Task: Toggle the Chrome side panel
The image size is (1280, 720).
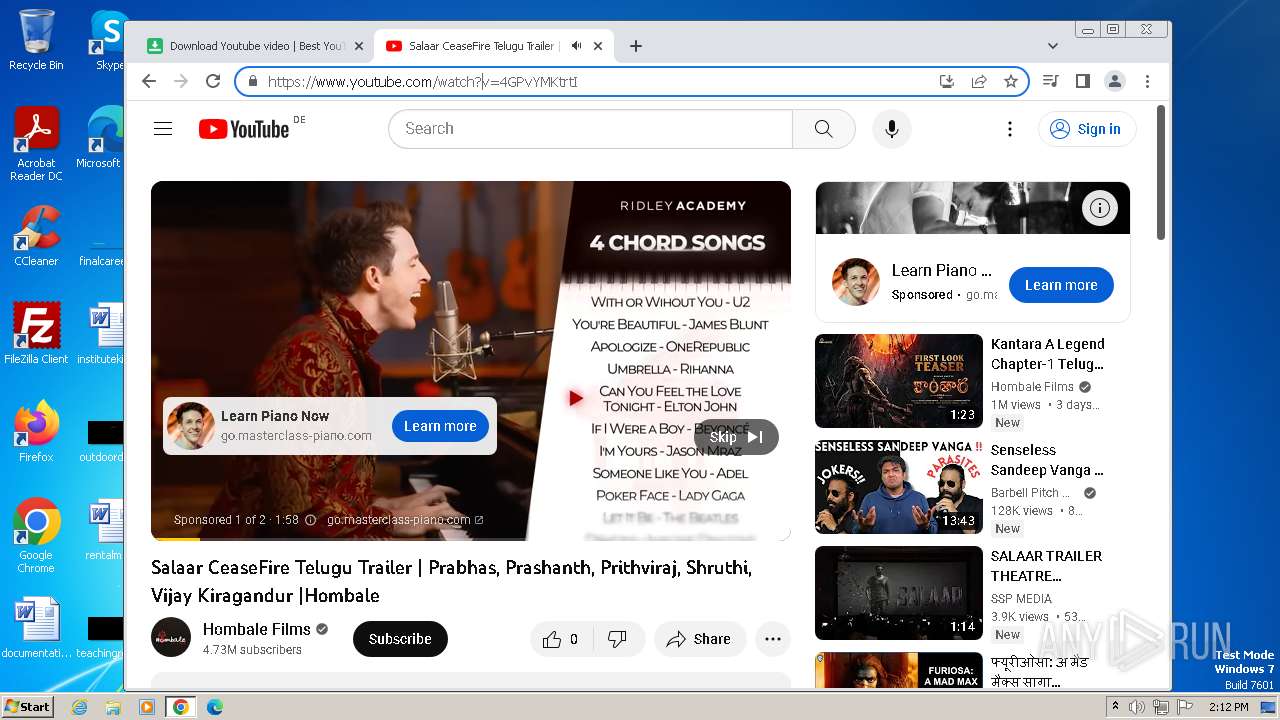Action: (1082, 81)
